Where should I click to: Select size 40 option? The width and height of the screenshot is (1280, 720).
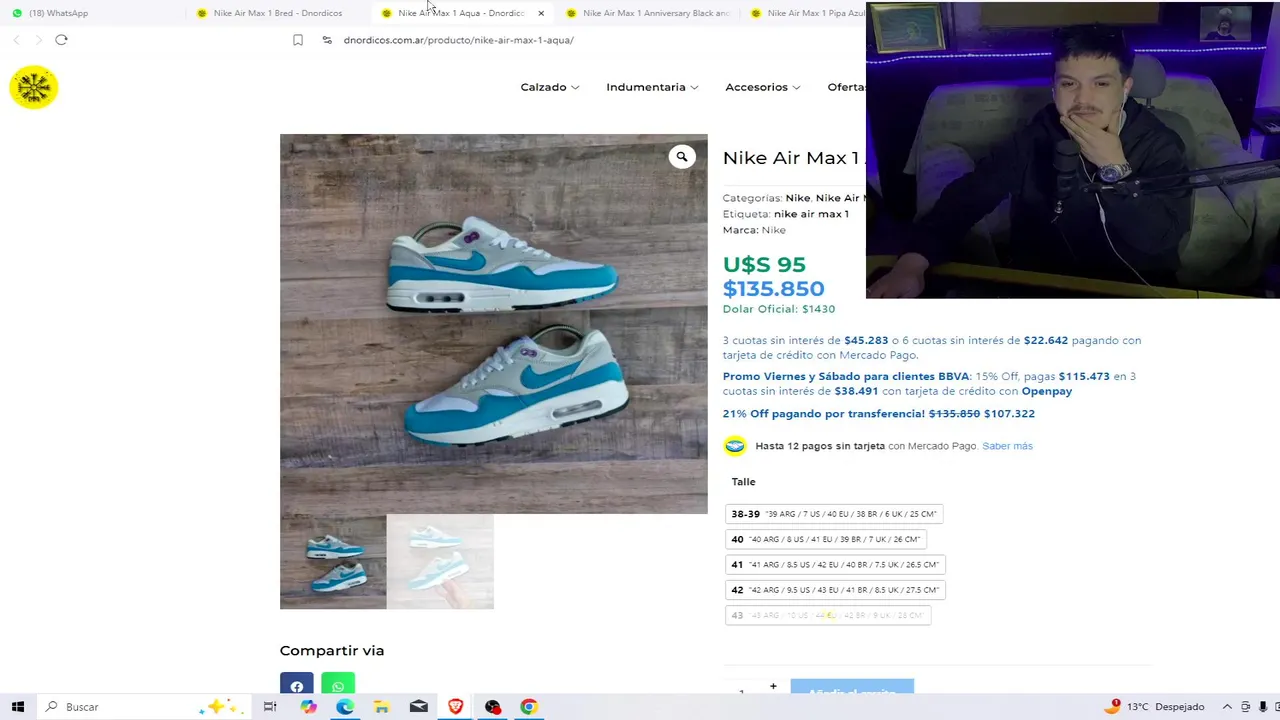[825, 539]
